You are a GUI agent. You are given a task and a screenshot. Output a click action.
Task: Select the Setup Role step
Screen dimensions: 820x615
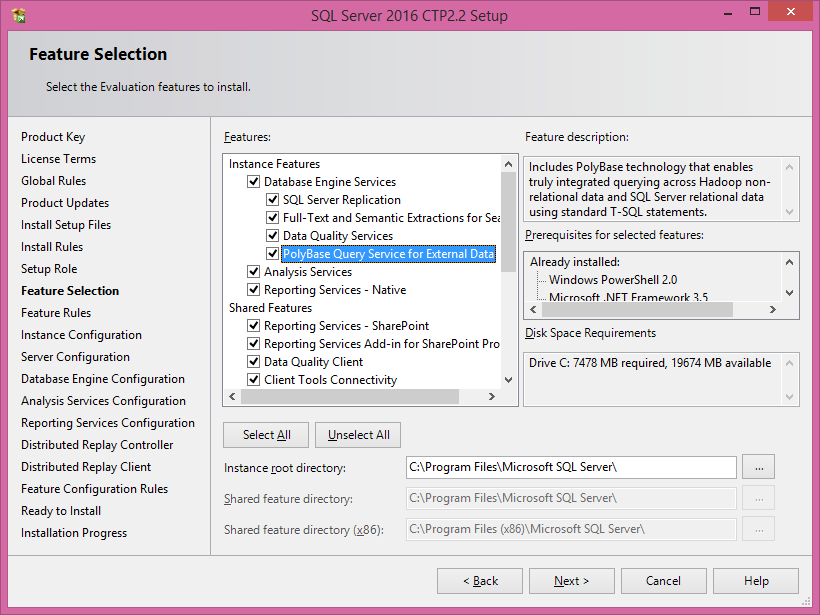[49, 268]
